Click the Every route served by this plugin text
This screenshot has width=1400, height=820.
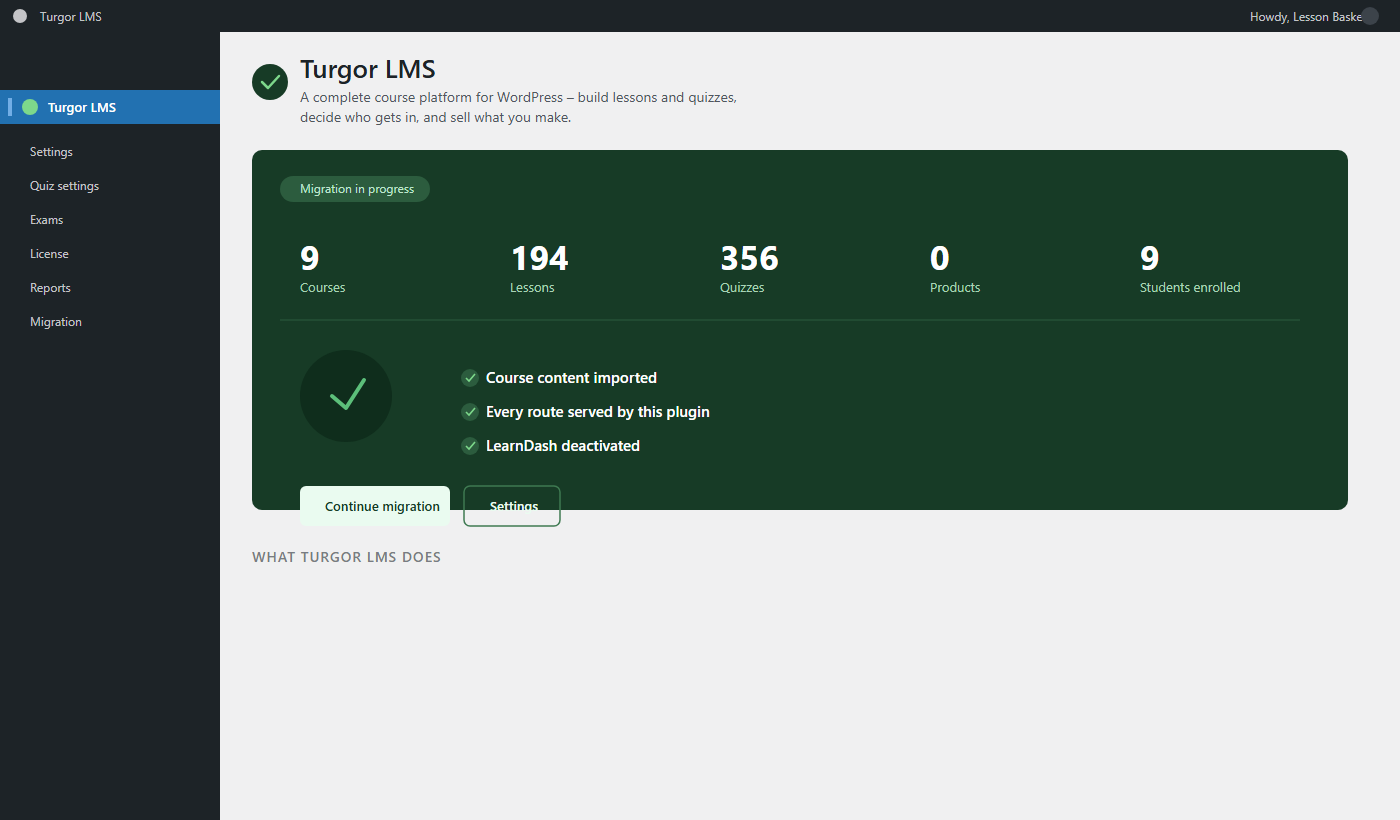(x=598, y=412)
